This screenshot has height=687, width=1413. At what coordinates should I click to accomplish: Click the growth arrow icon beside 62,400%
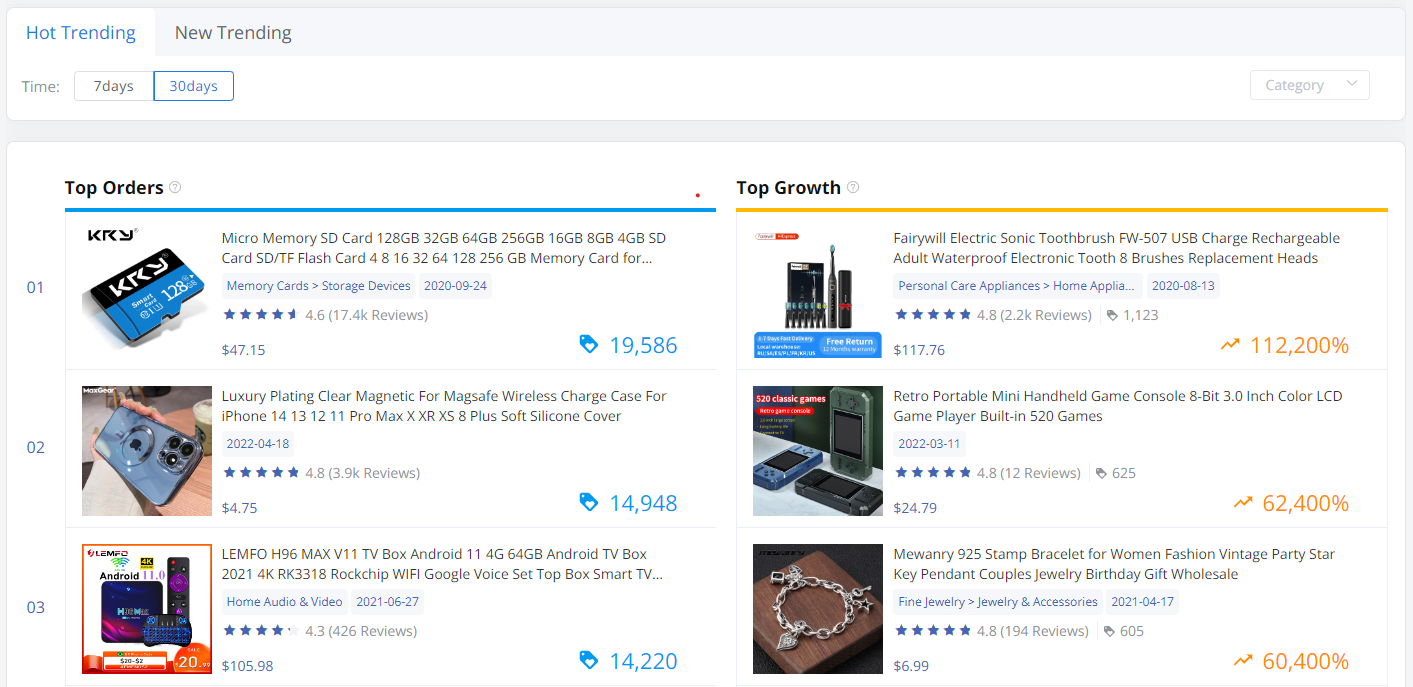[x=1243, y=502]
